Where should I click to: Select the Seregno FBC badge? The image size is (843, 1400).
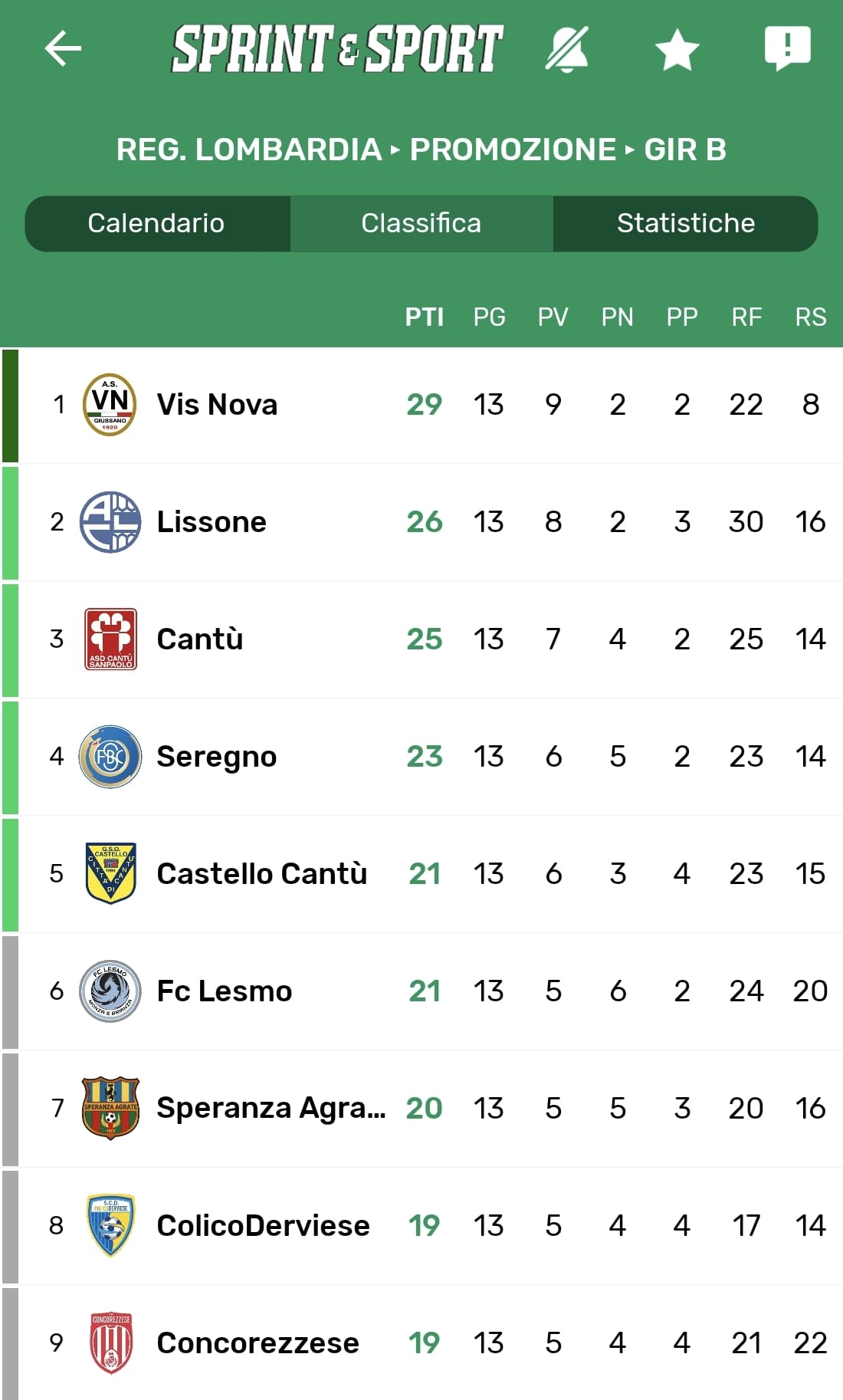click(110, 757)
